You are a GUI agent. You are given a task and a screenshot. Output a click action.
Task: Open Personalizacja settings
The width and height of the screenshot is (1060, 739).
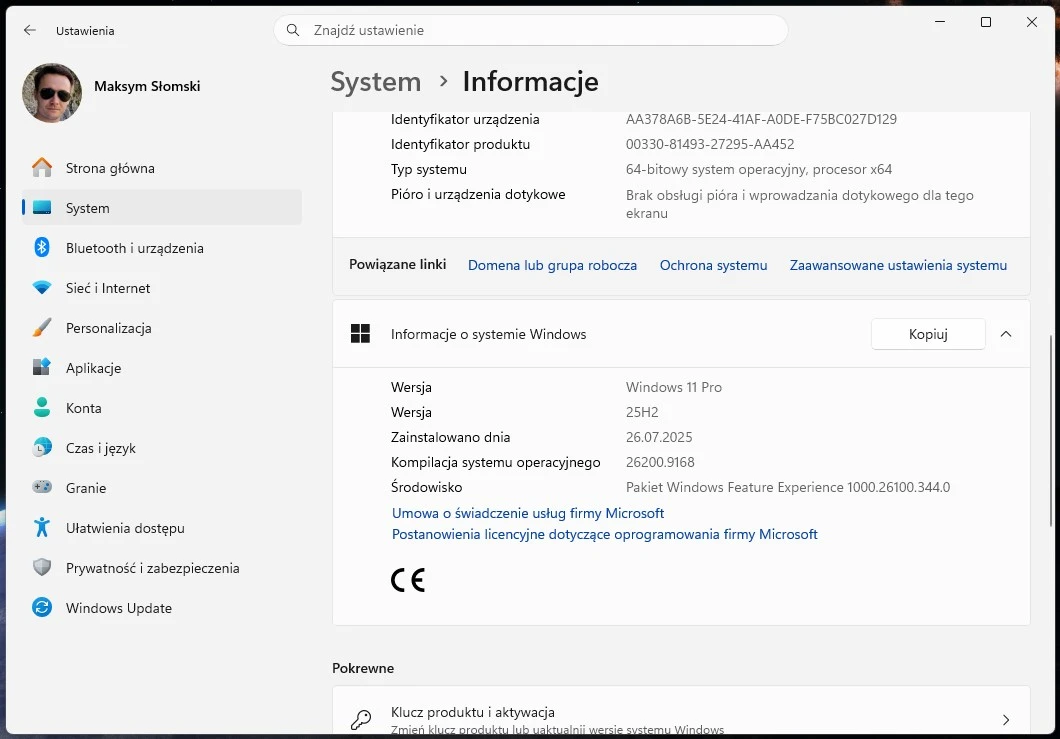tap(162, 327)
